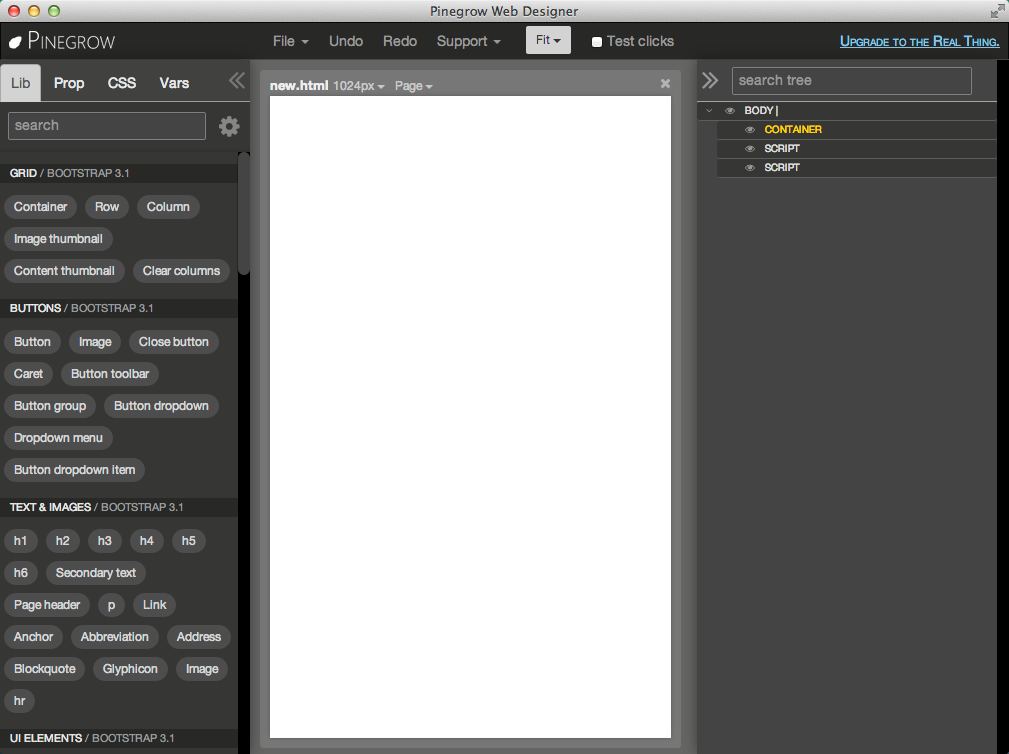Viewport: 1009px width, 754px height.
Task: Click Undo in the top menu
Action: click(x=346, y=41)
